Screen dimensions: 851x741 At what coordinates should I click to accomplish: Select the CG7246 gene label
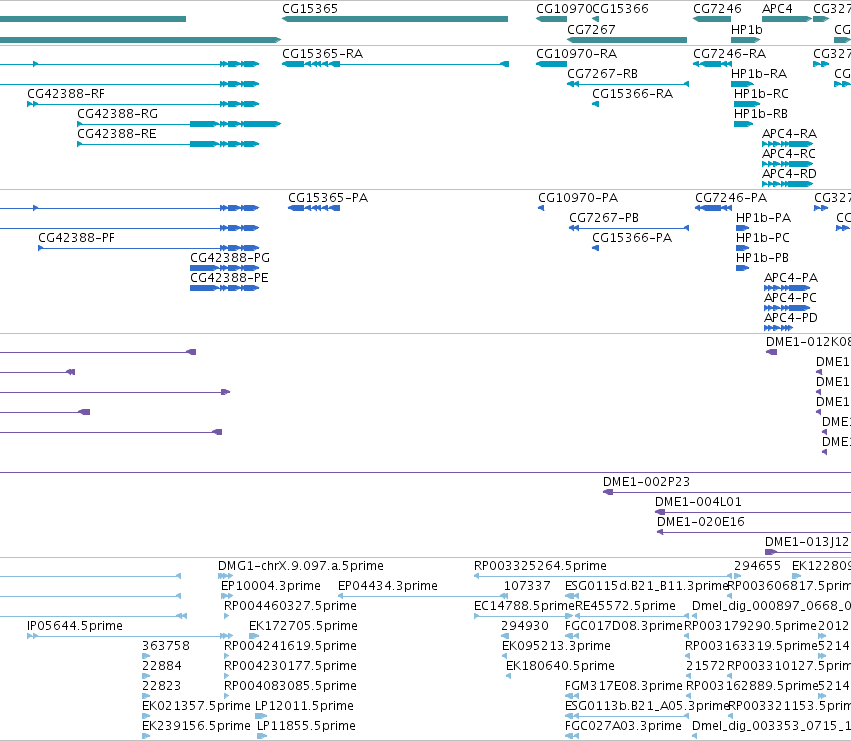[x=717, y=9]
